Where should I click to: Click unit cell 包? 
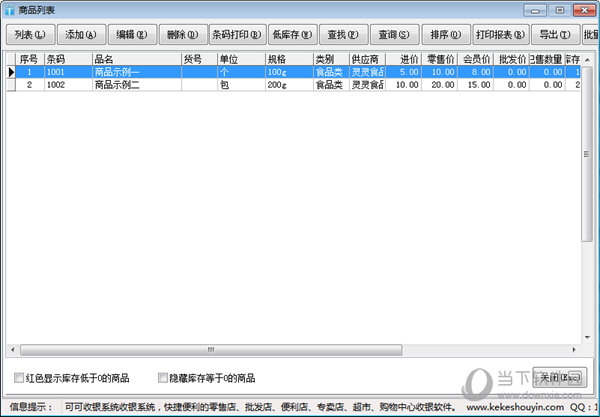click(241, 85)
